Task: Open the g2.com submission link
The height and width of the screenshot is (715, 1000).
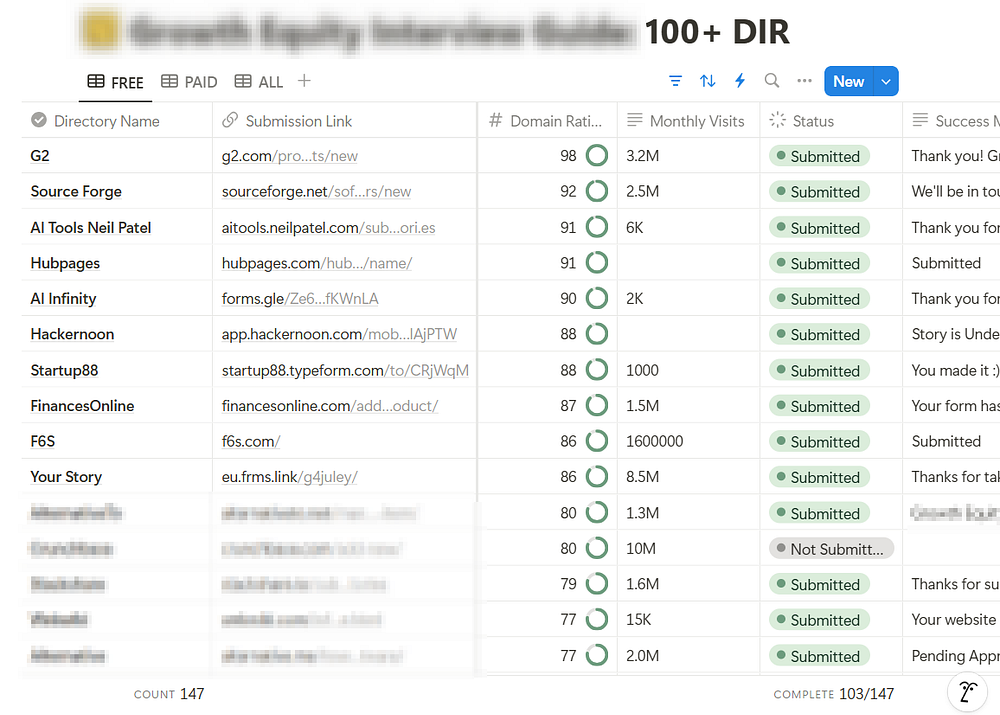Action: (x=290, y=156)
